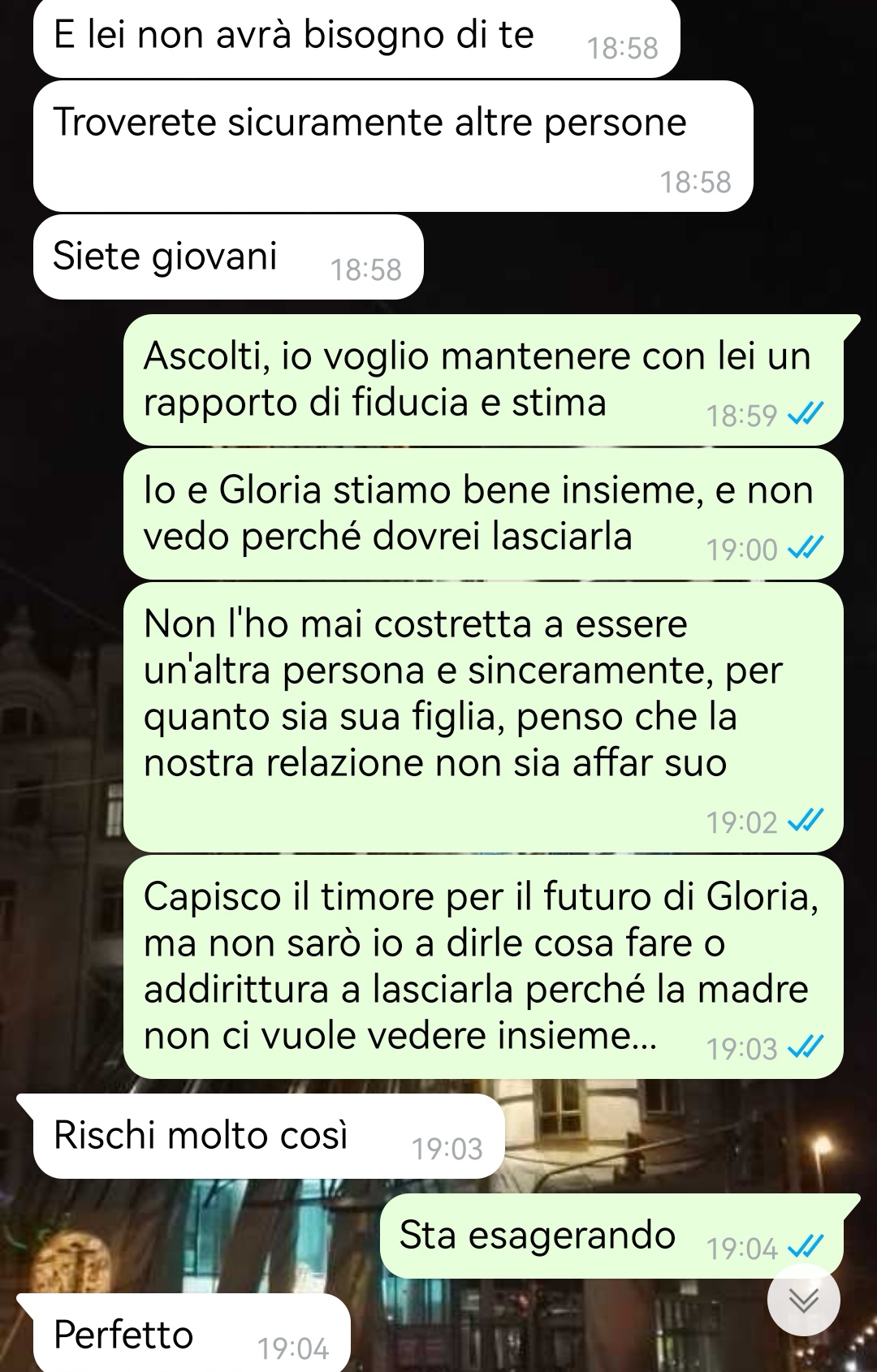Tap the blue double ticks at 19:00
The width and height of the screenshot is (877, 1372).
[806, 549]
